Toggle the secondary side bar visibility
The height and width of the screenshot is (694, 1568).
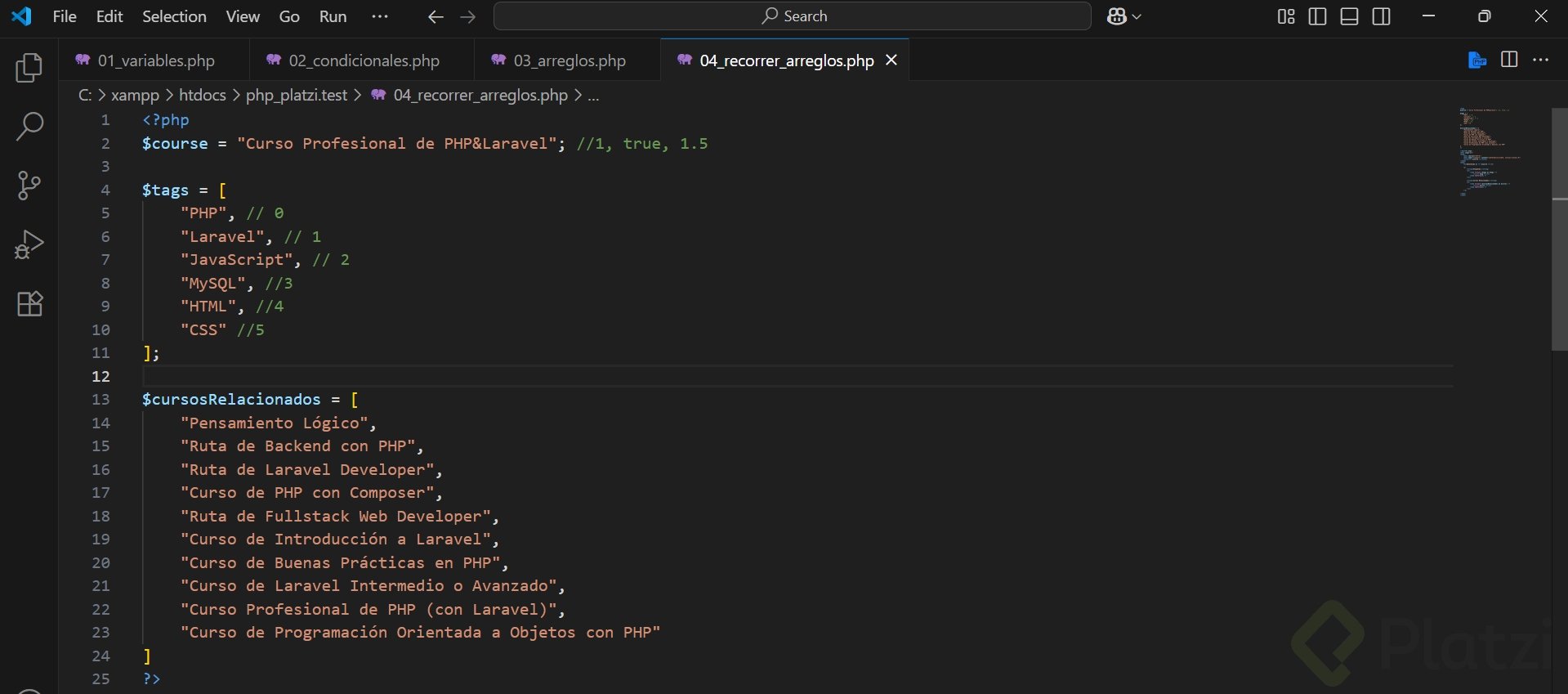[1381, 16]
